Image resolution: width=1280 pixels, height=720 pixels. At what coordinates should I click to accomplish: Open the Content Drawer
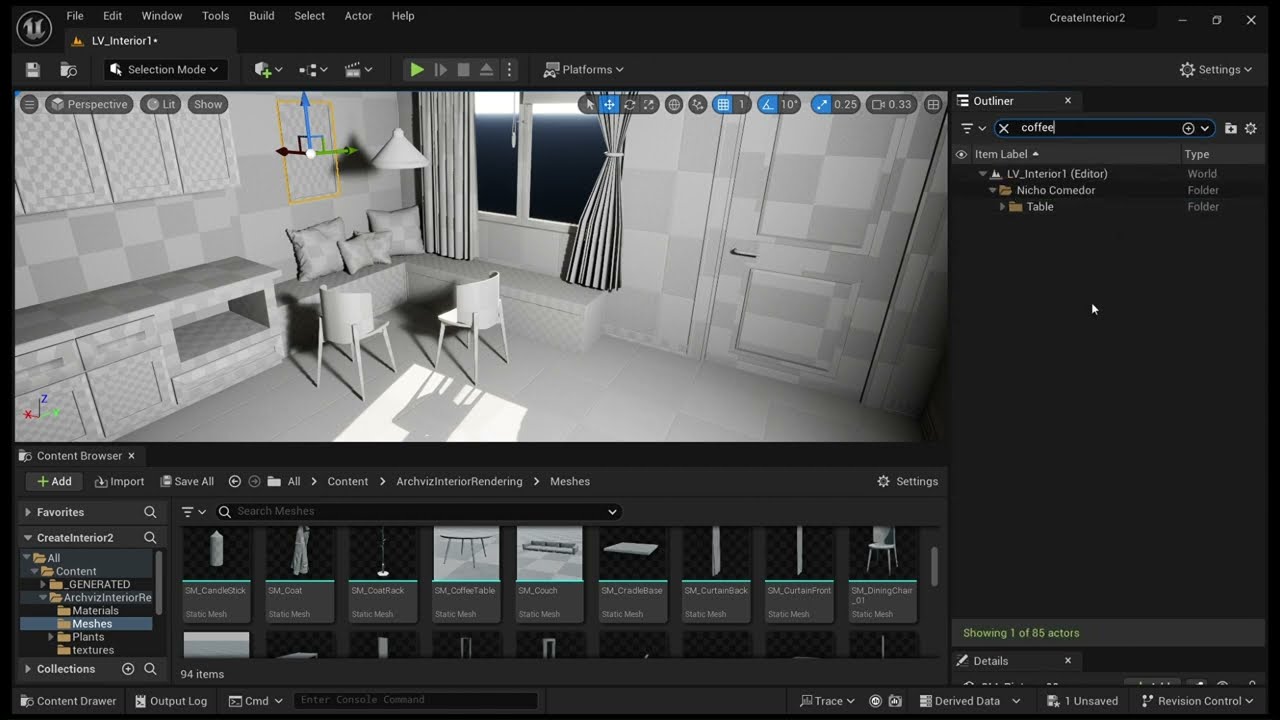(x=67, y=701)
